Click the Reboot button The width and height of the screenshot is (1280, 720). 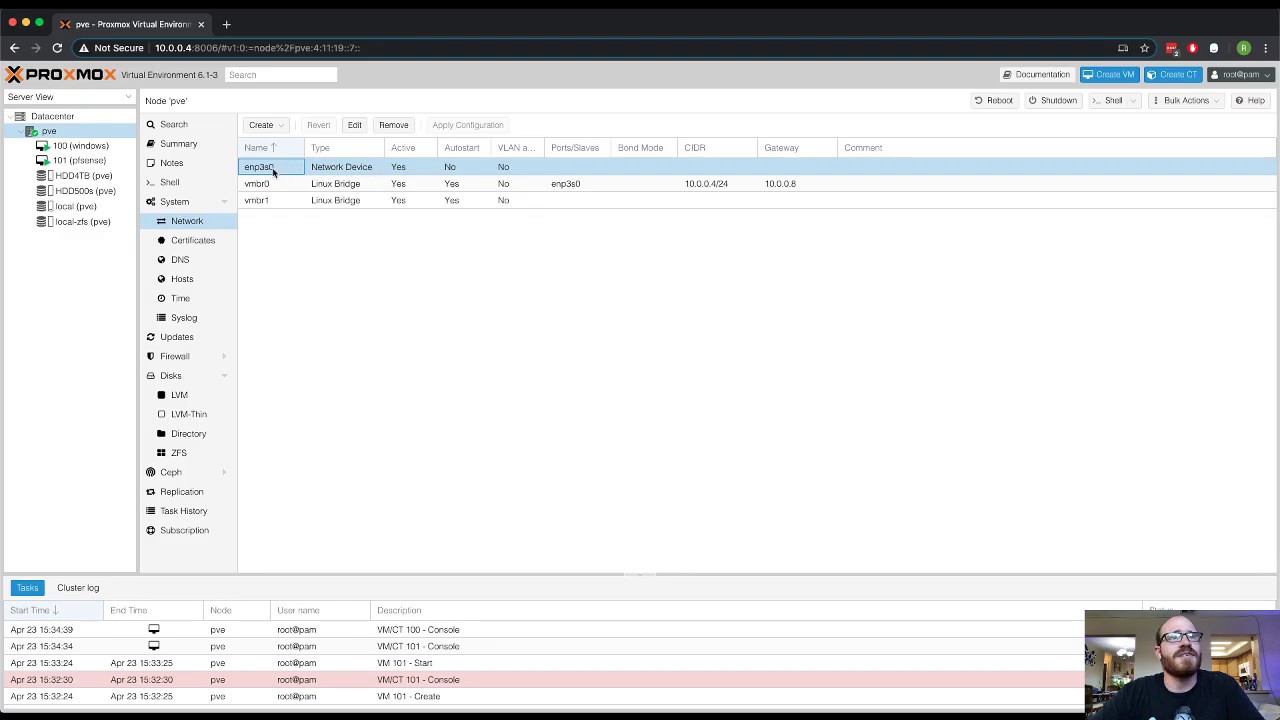(x=994, y=101)
